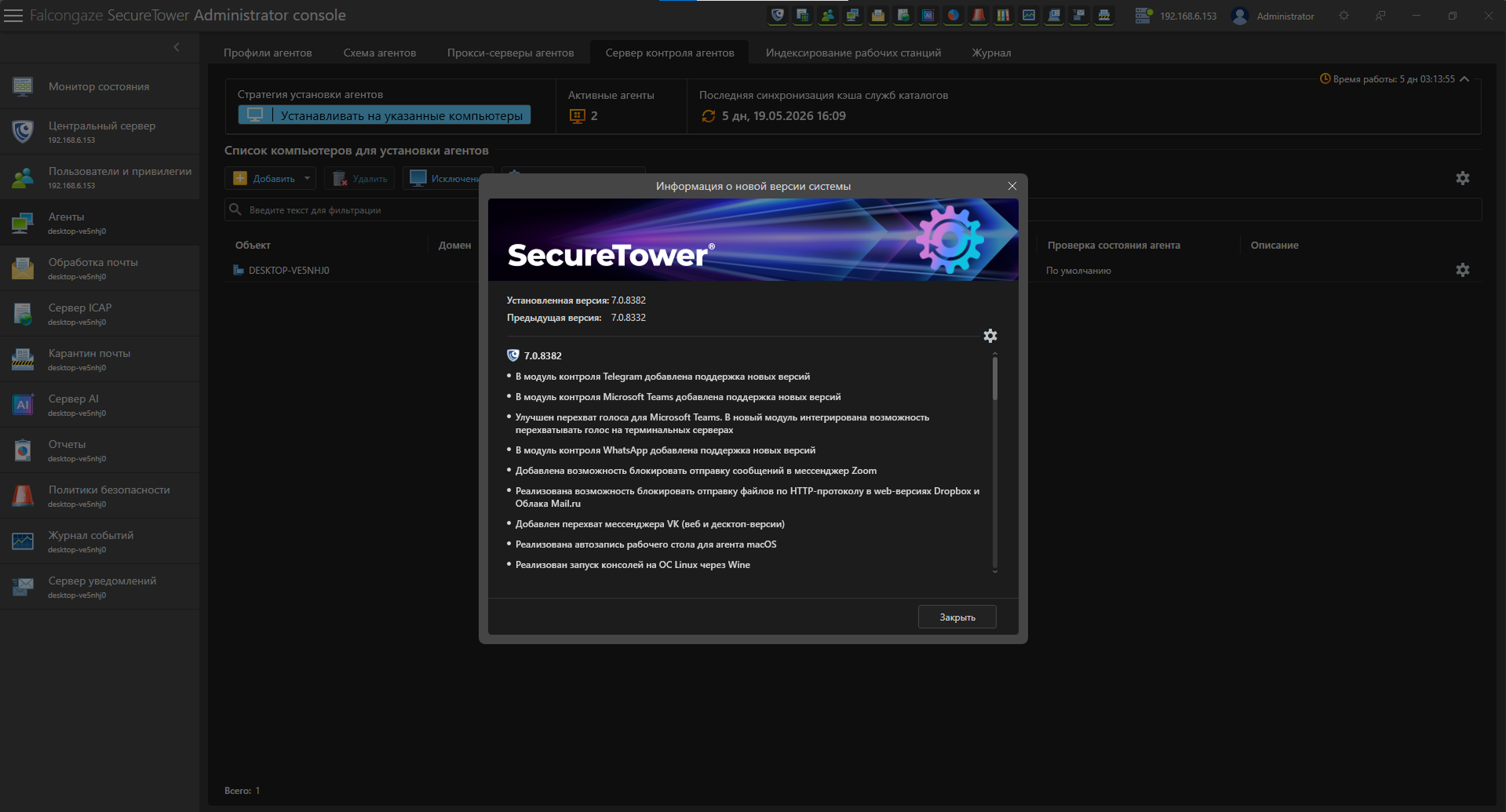This screenshot has height=812, width=1506.
Task: Open Пользователи и привилегии in the sidebar
Action: (100, 177)
